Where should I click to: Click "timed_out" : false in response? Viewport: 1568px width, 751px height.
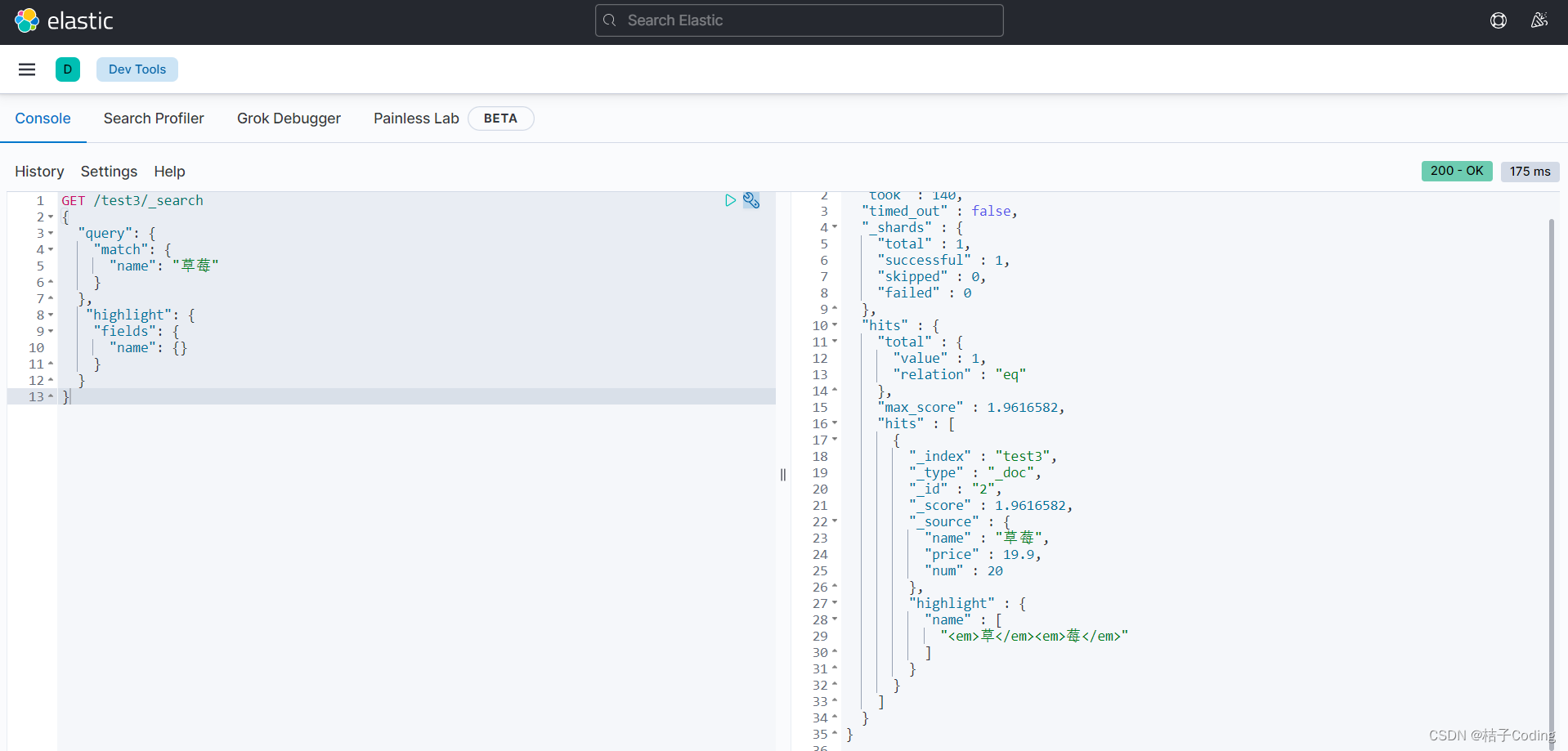coord(940,211)
